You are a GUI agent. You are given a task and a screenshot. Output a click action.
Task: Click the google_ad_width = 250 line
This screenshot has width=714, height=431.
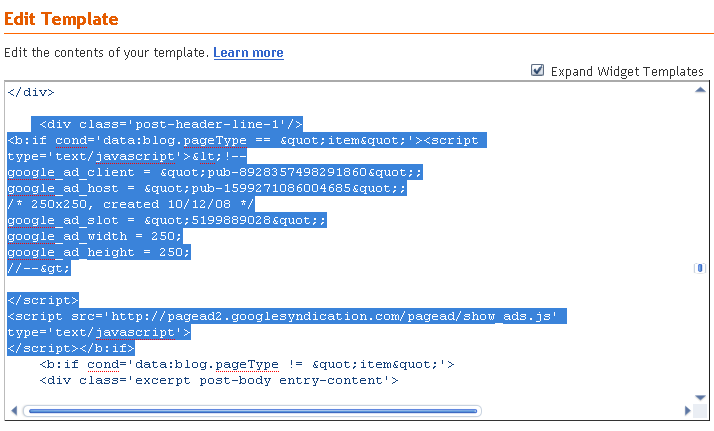coord(95,237)
